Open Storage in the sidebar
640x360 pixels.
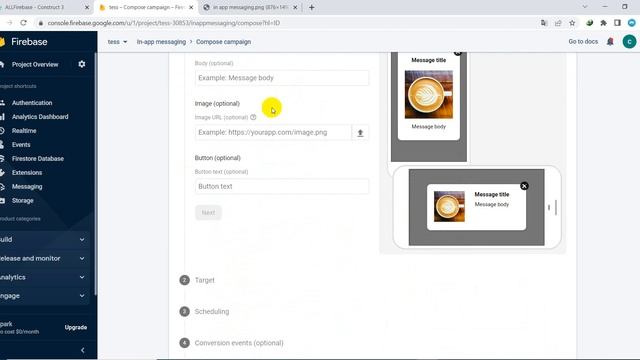coord(22,200)
